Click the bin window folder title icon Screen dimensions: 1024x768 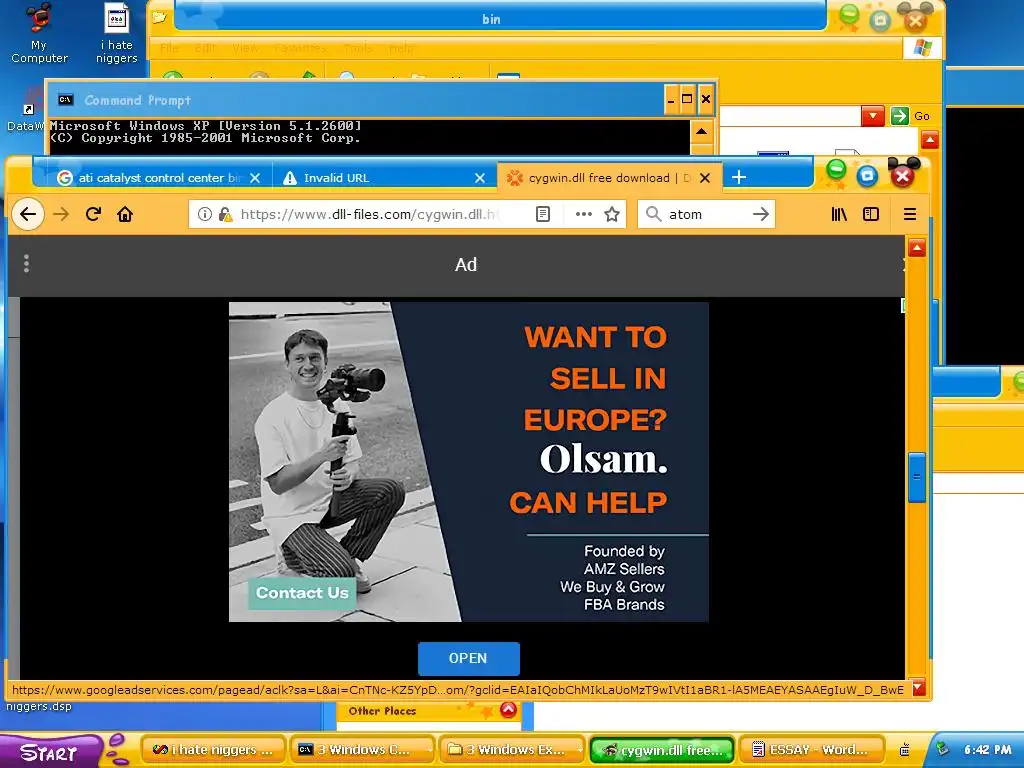coord(159,18)
